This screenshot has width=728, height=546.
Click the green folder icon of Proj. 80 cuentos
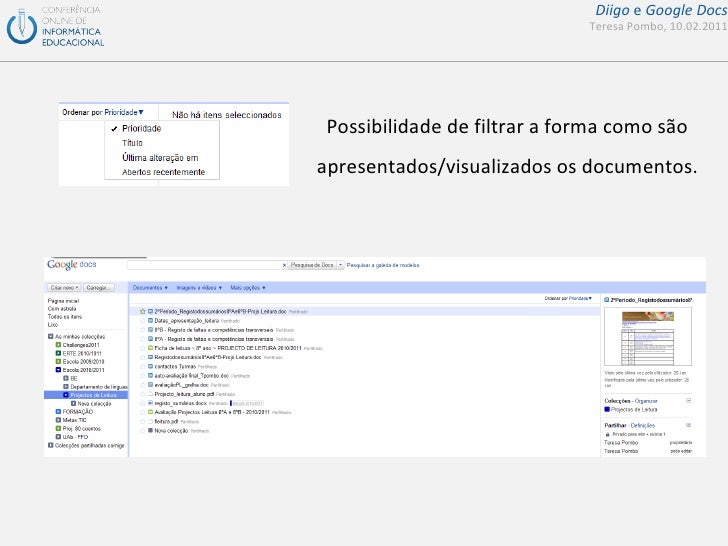click(58, 429)
